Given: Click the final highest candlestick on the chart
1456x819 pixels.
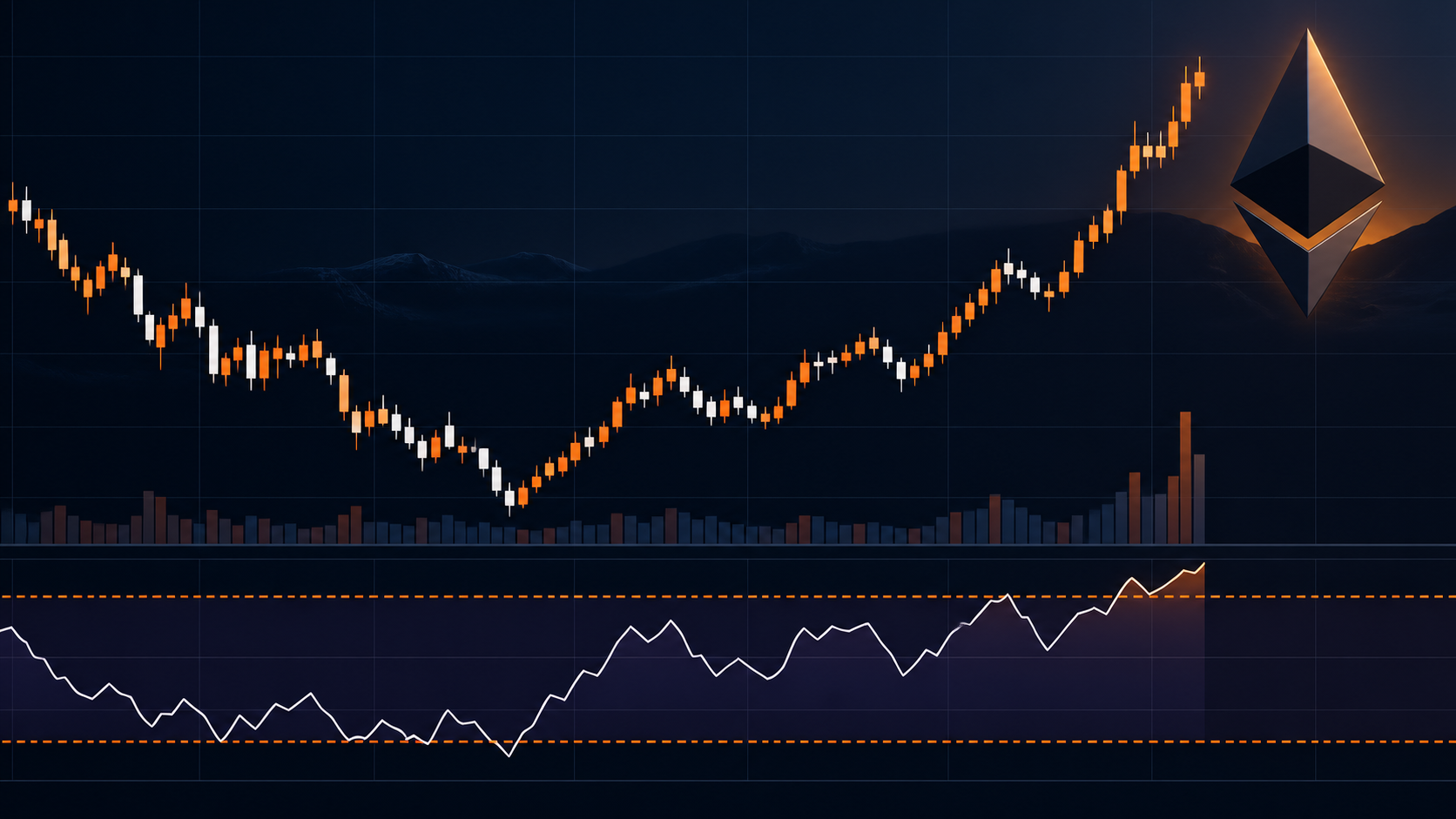Looking at the screenshot, I should pyautogui.click(x=1199, y=78).
